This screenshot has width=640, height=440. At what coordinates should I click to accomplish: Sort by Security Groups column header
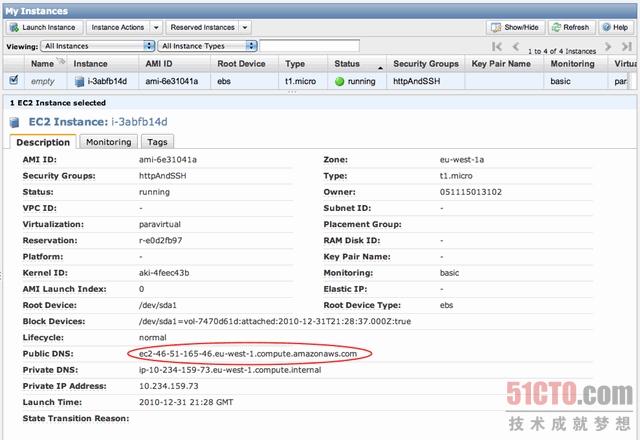click(426, 64)
